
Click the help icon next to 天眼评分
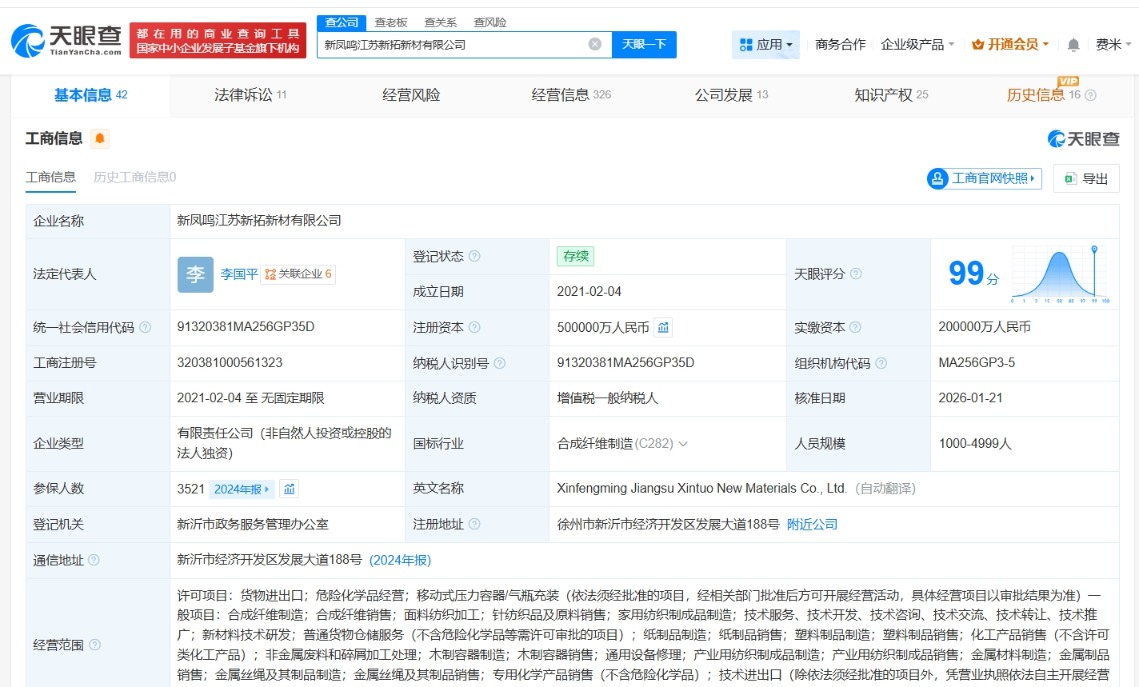[x=856, y=274]
